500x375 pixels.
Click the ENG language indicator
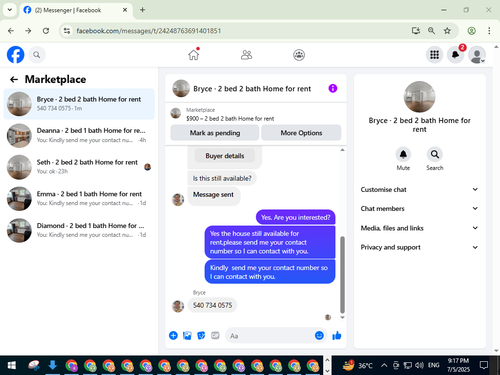pyautogui.click(x=433, y=365)
